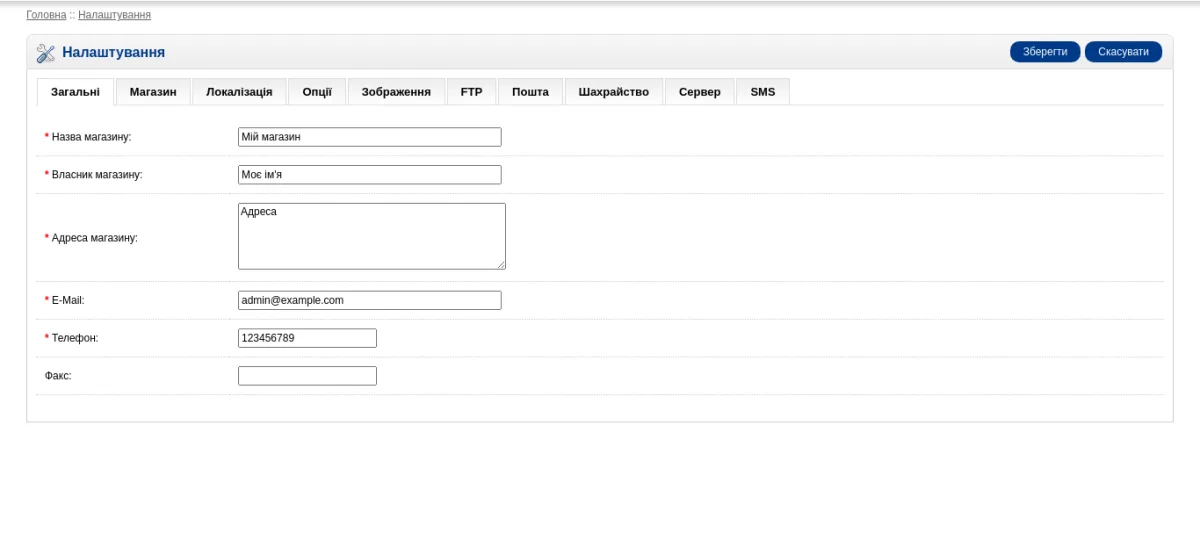Switch to the Шахрайство tab

[613, 92]
